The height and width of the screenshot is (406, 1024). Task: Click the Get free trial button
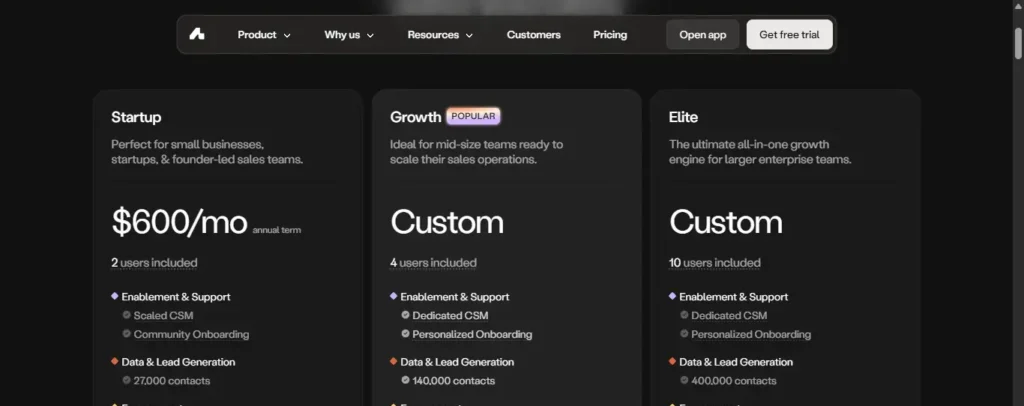[x=790, y=35]
